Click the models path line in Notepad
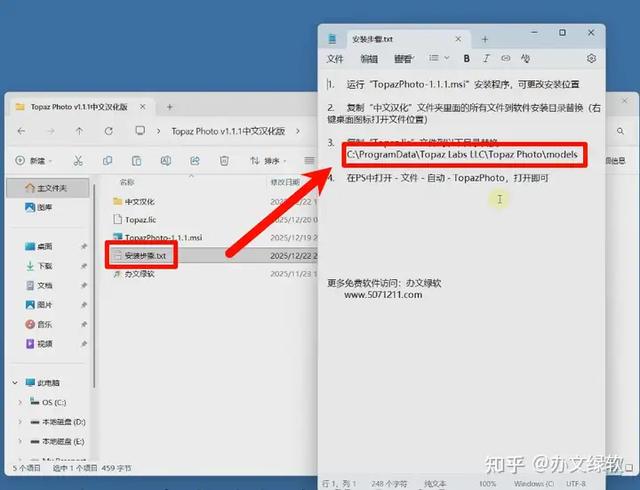 coord(462,155)
